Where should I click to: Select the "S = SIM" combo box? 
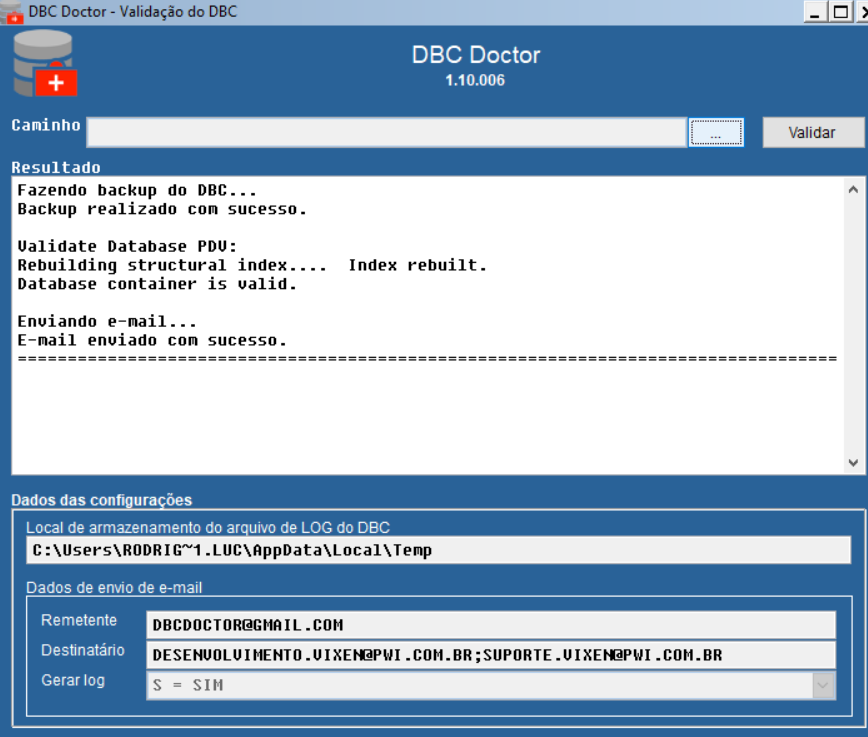click(480, 685)
